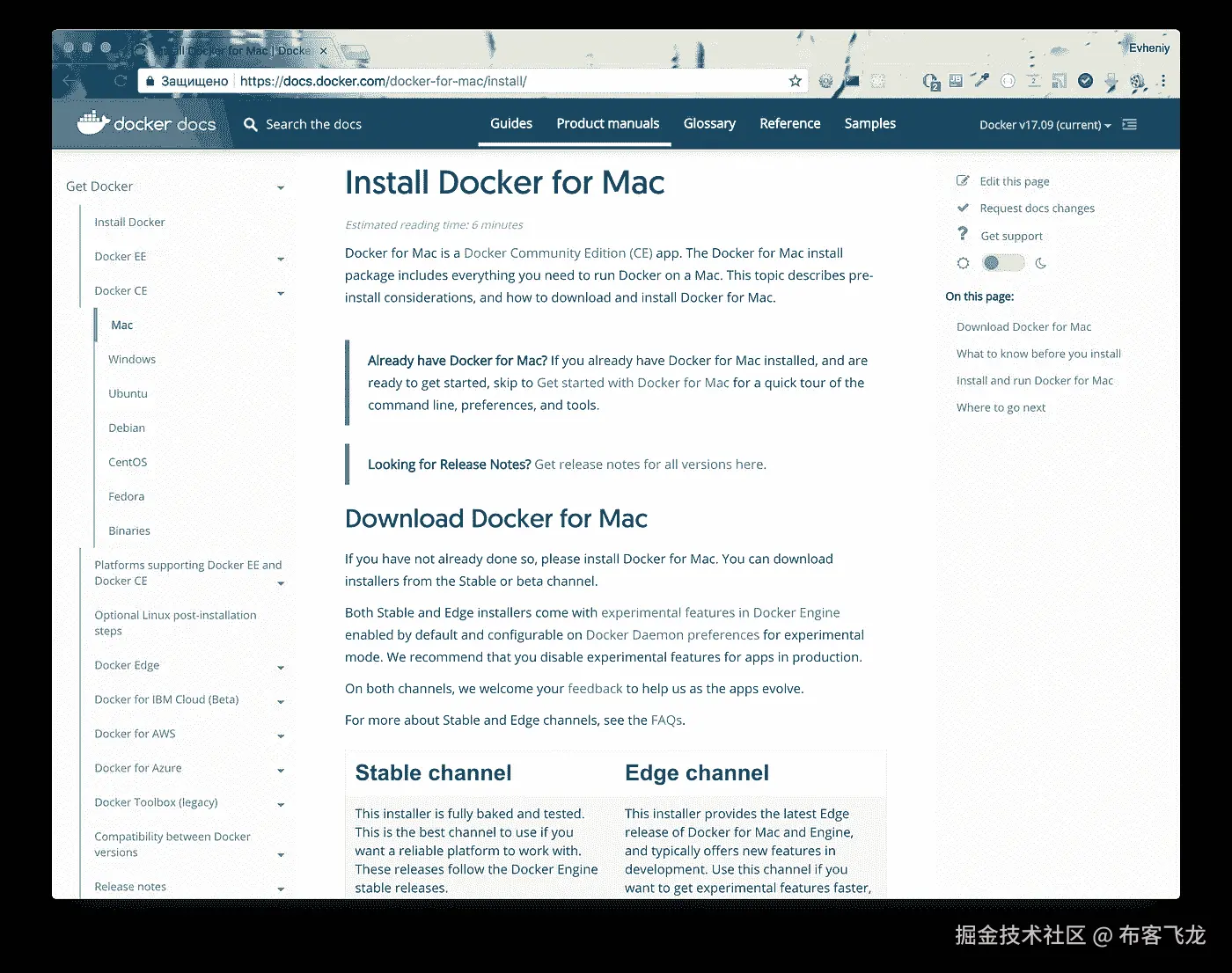Collapse the Get Docker section arrow

point(281,187)
